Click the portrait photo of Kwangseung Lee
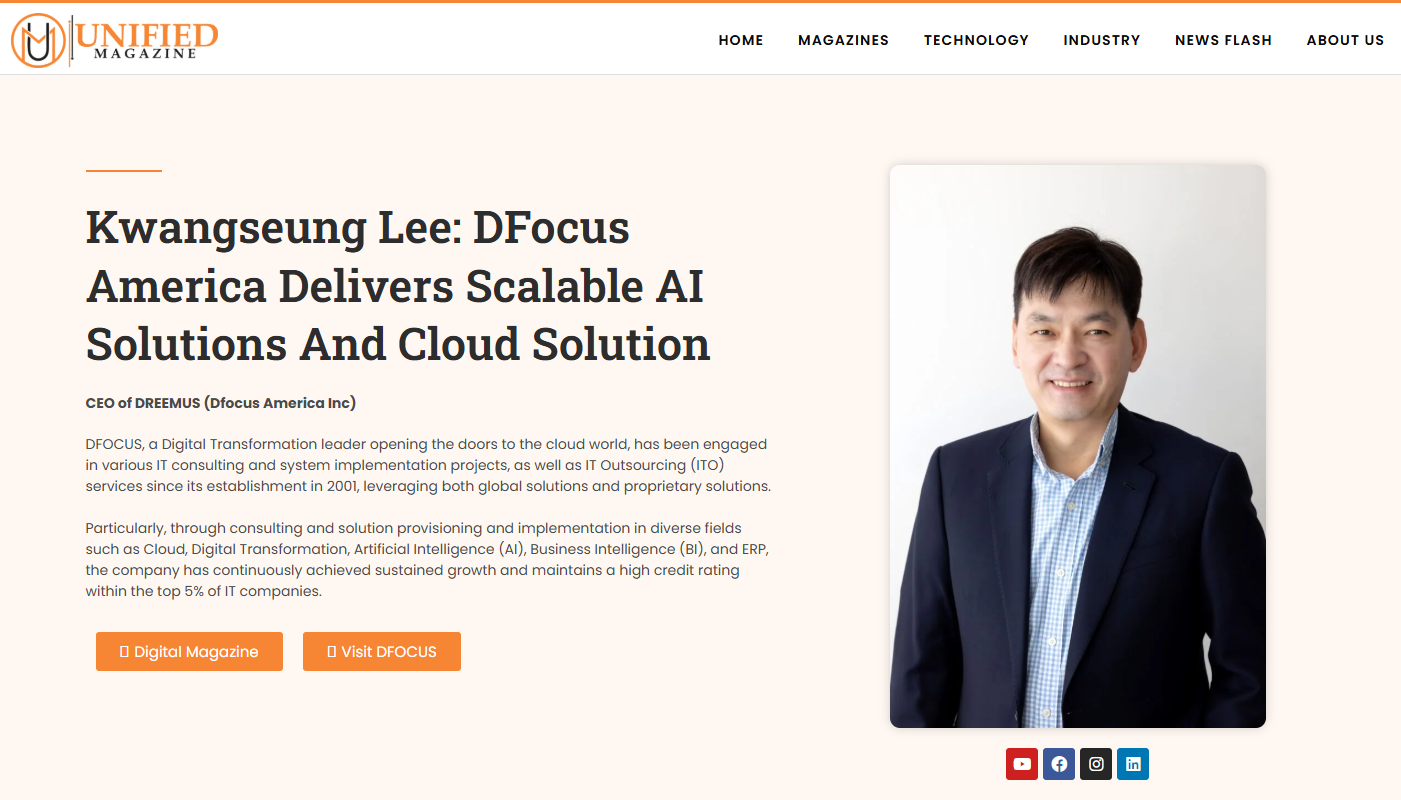 tap(1078, 446)
